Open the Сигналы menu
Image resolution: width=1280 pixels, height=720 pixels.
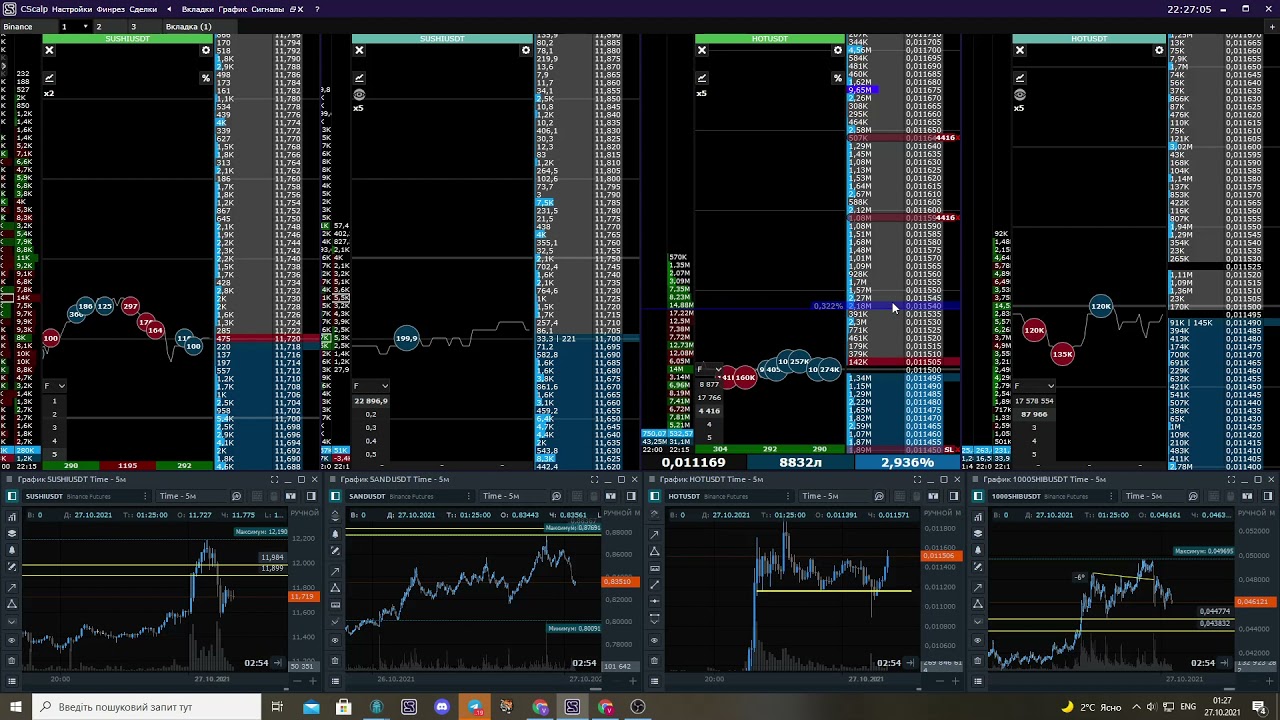(267, 9)
